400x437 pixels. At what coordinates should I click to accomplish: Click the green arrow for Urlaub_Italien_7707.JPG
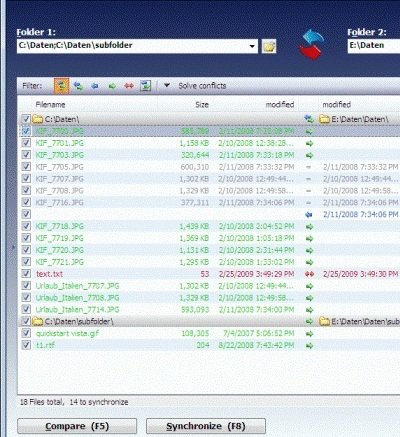click(310, 286)
